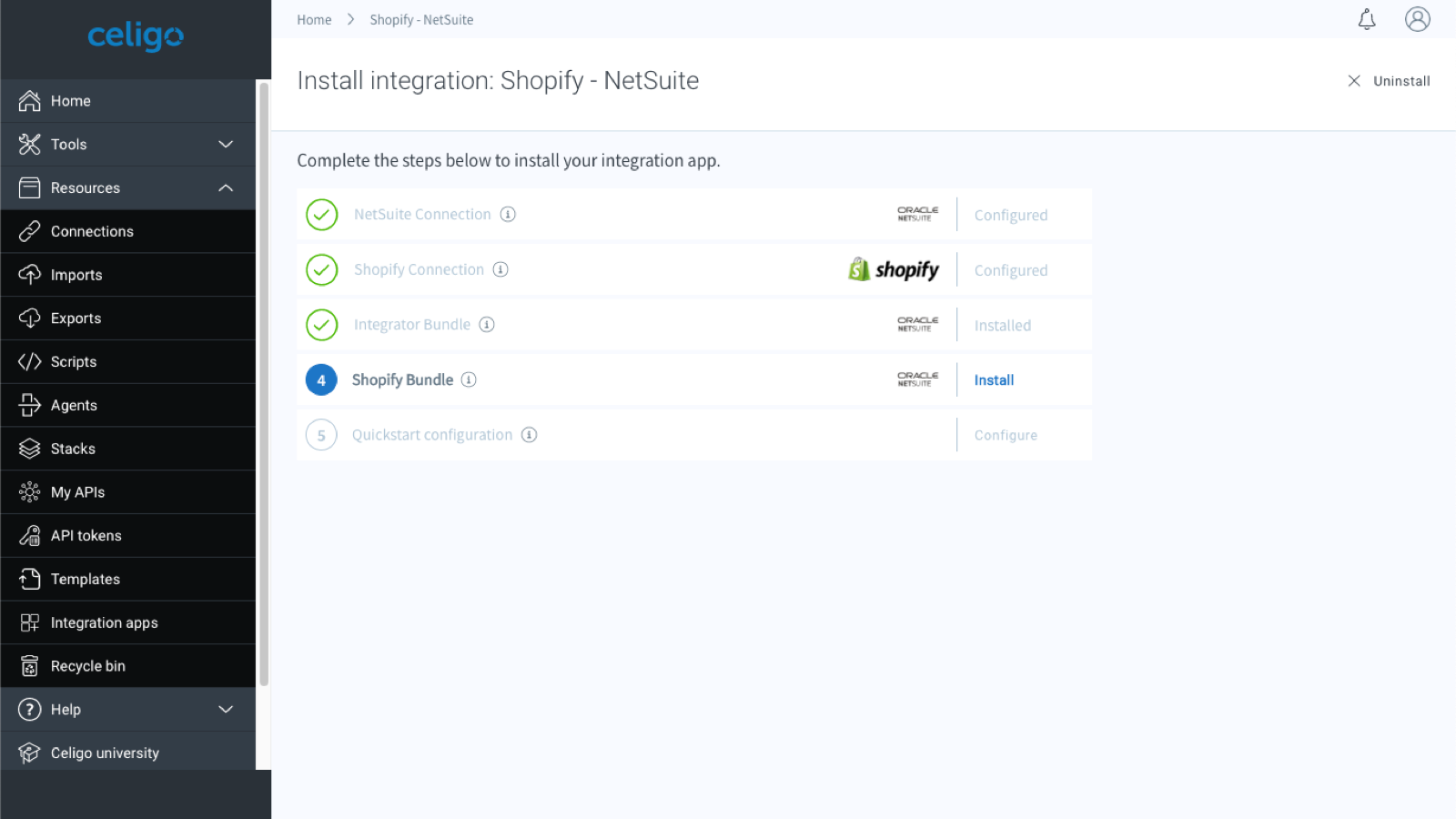Viewport: 1456px width, 819px height.
Task: Expand the Tools menu chevron
Action: coord(226,145)
